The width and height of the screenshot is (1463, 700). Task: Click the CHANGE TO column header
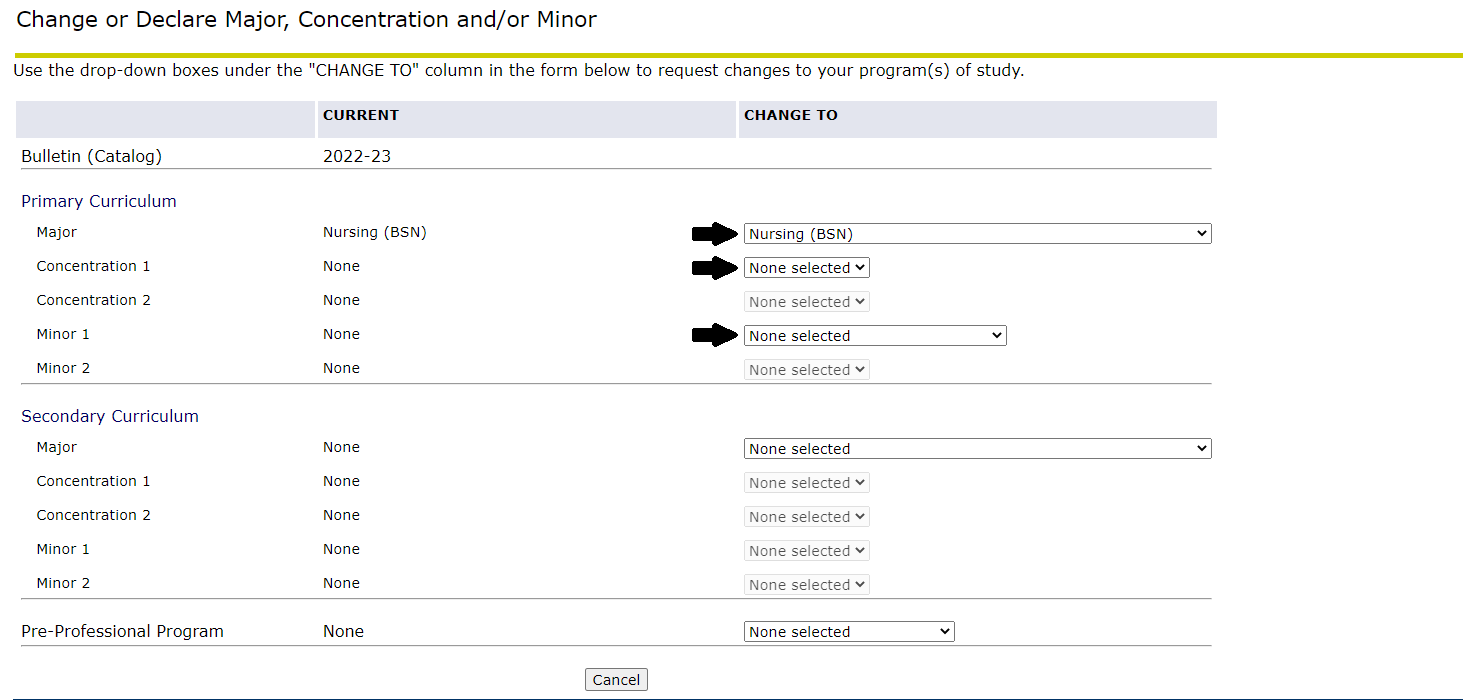click(790, 115)
